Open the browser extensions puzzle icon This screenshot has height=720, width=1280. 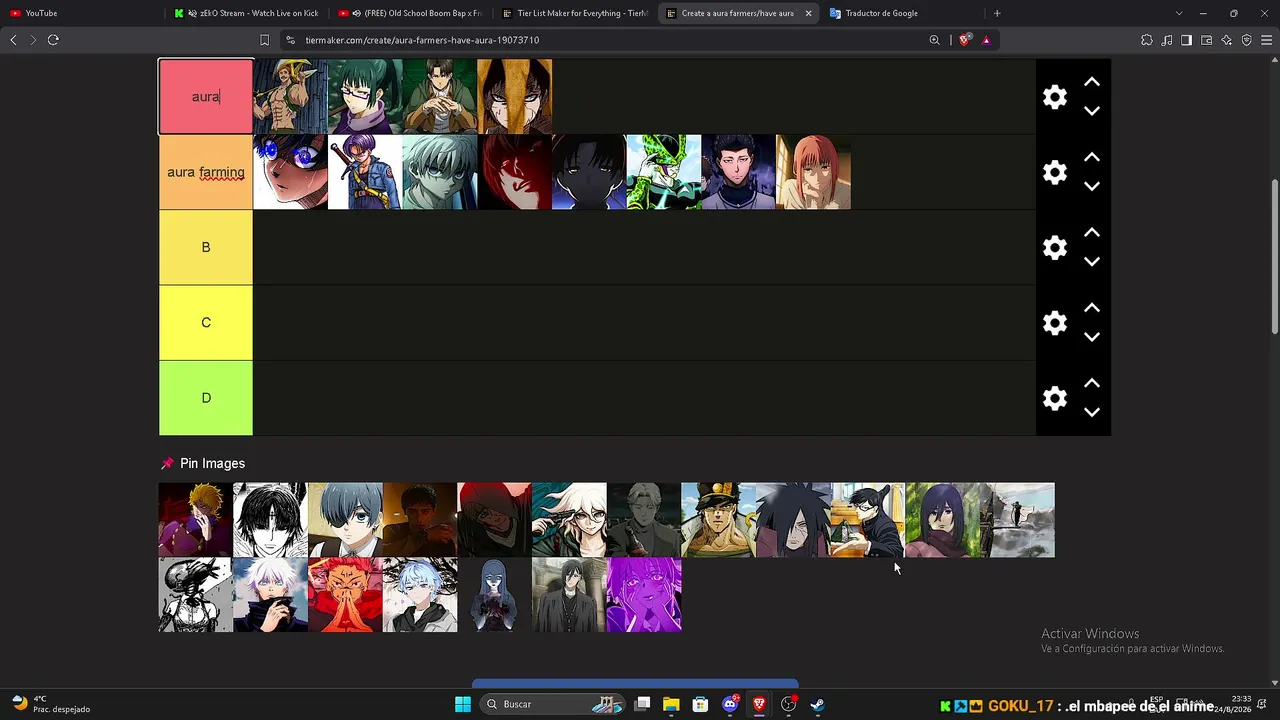point(1147,40)
